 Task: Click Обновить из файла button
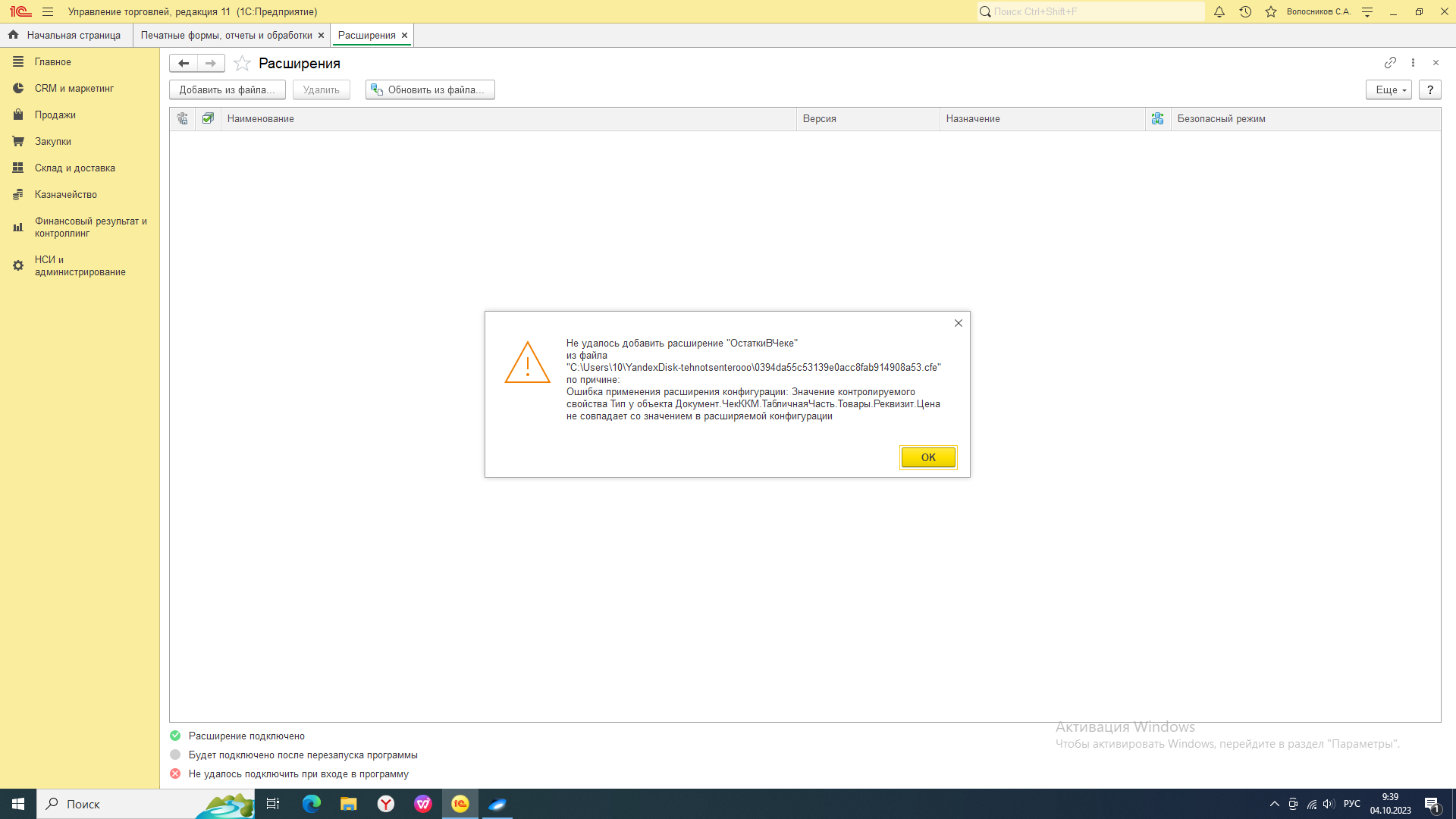[430, 89]
